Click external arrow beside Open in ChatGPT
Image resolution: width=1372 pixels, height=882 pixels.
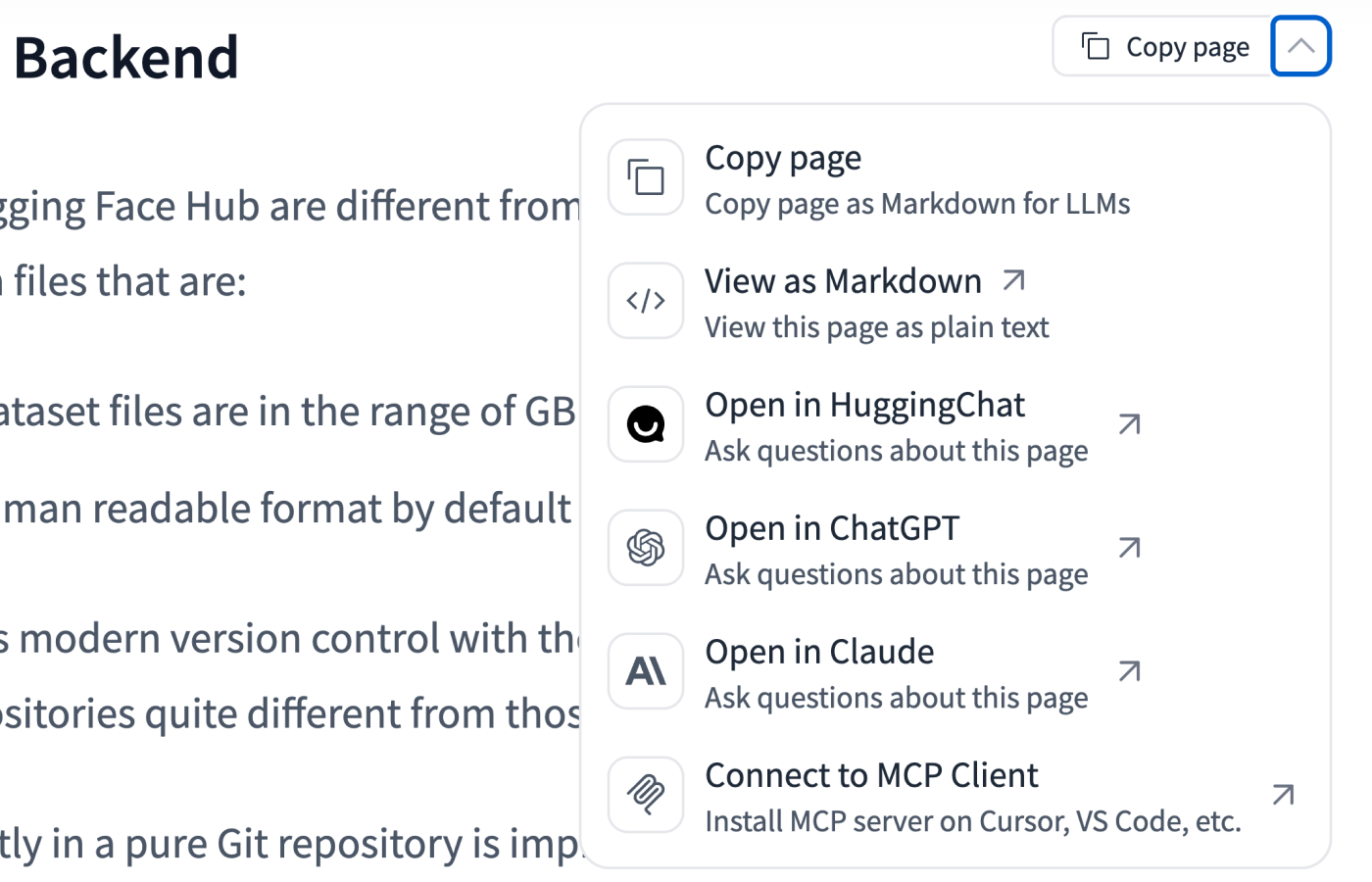tap(1130, 548)
